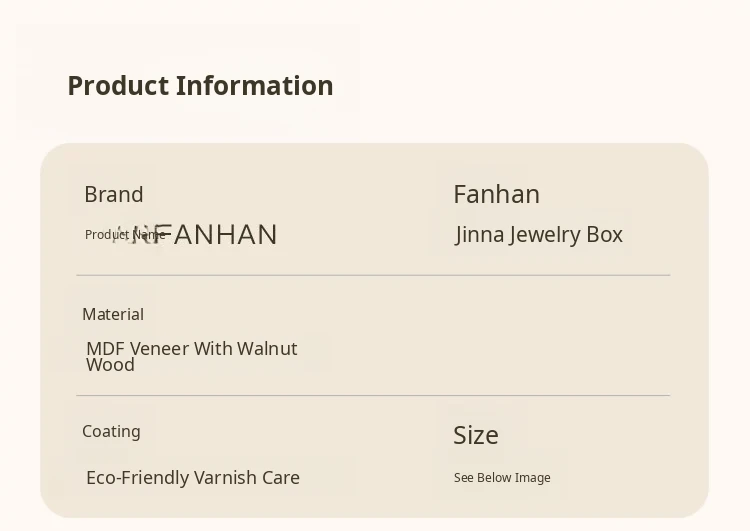The width and height of the screenshot is (750, 531).
Task: Select the 'Fanhan' brand value text
Action: (496, 194)
